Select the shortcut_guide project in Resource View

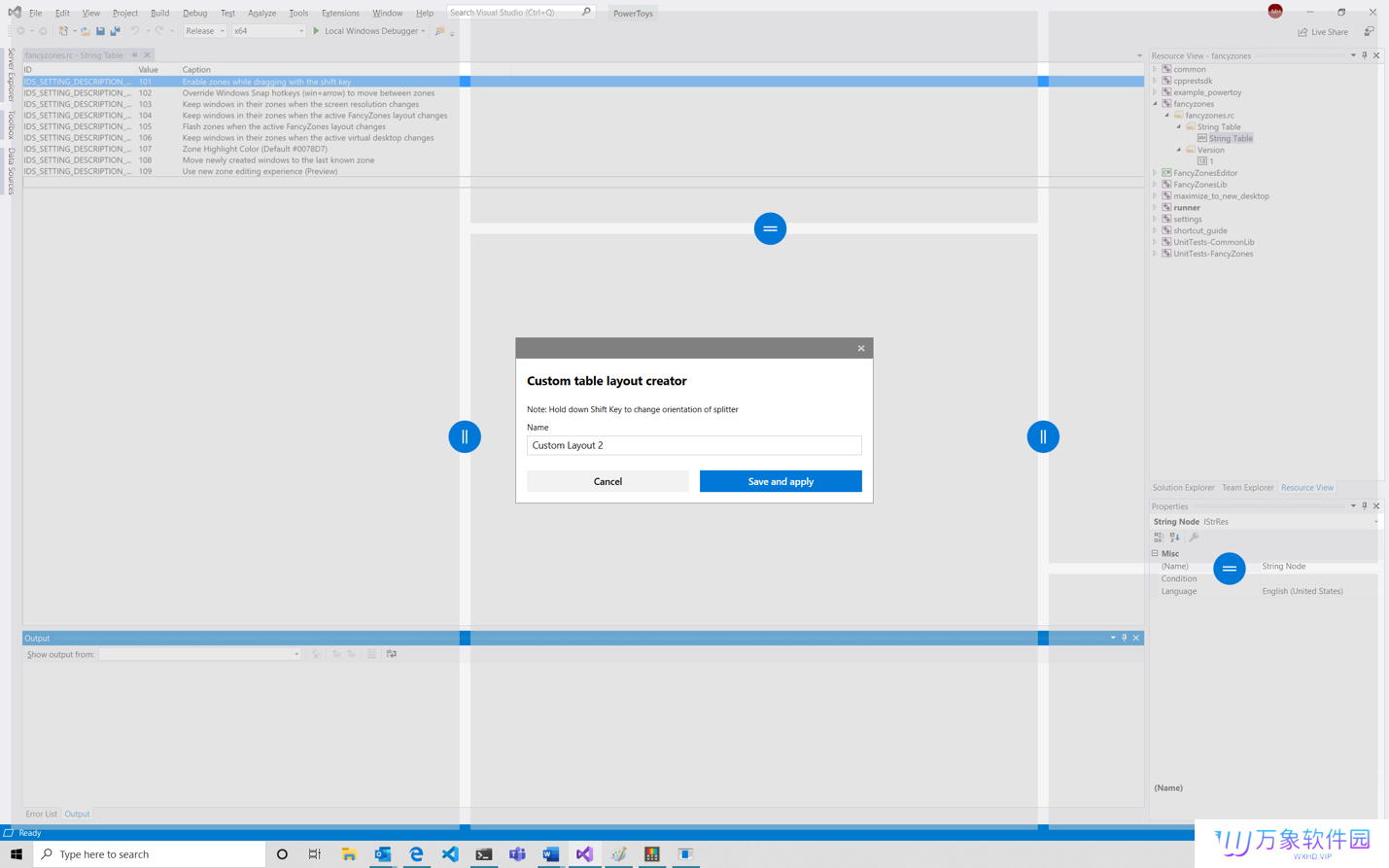pos(1200,230)
